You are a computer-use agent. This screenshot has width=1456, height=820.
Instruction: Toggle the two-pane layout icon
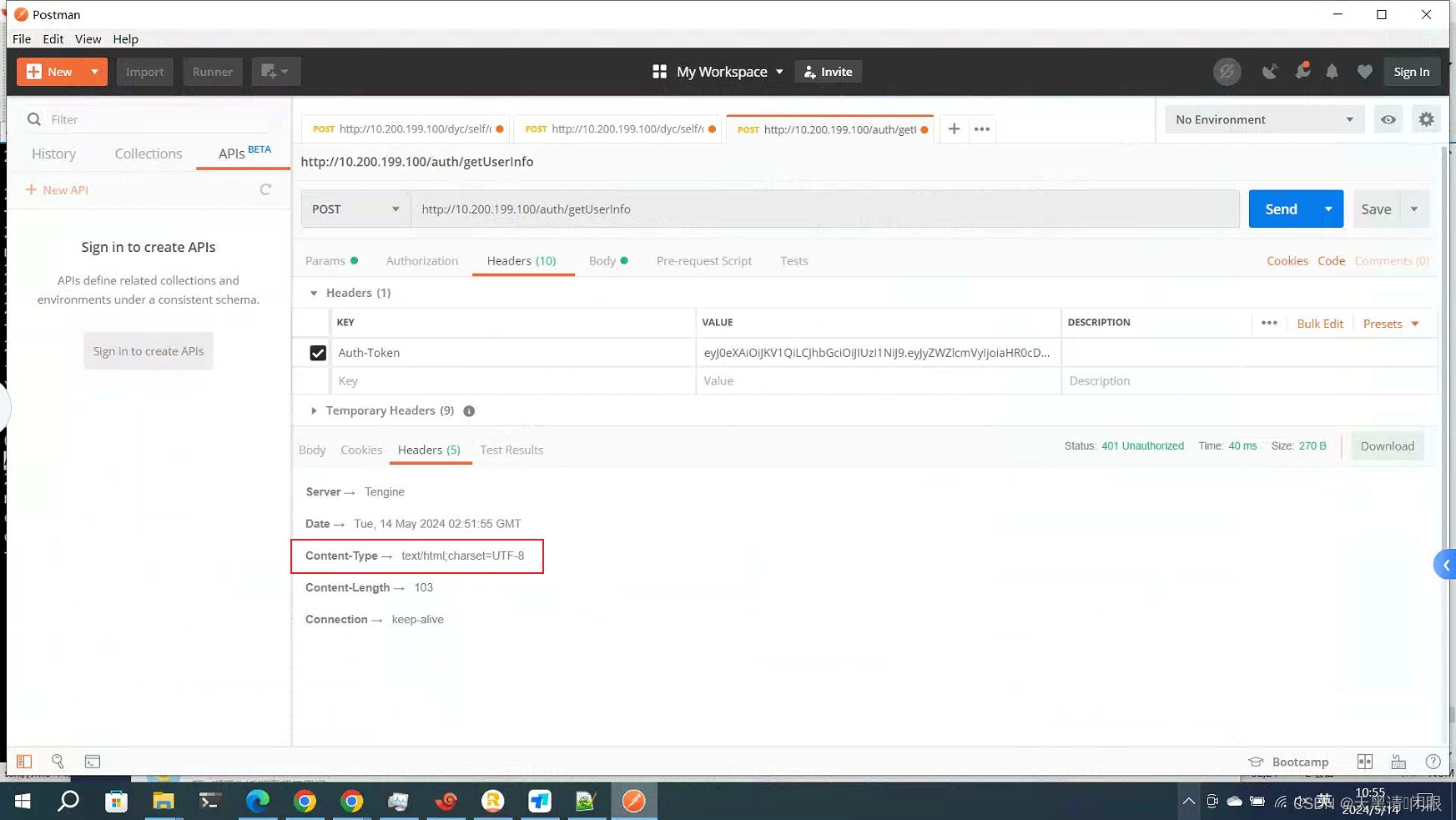(x=1365, y=761)
